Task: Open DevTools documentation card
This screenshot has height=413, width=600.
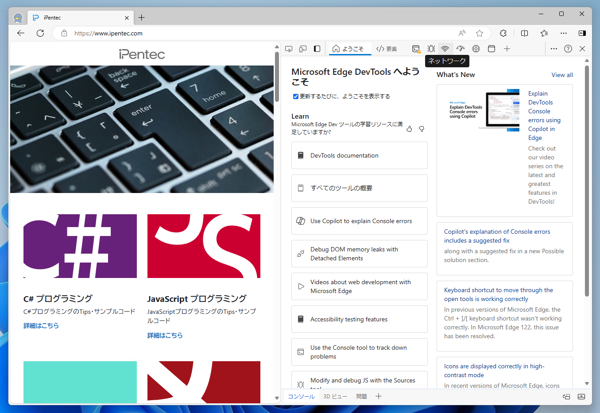Action: [359, 155]
